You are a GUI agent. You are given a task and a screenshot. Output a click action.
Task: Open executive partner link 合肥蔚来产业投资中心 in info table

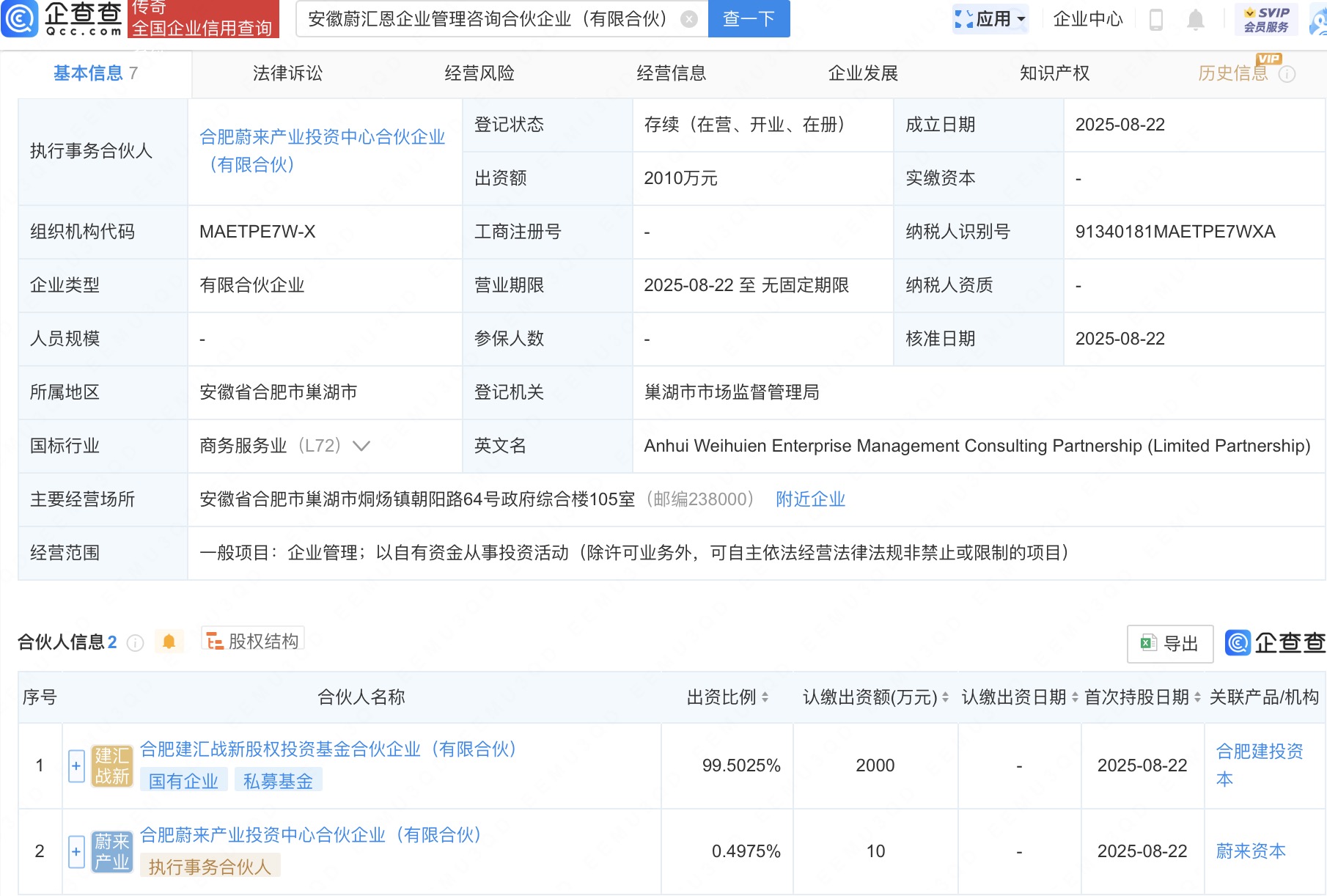(323, 151)
